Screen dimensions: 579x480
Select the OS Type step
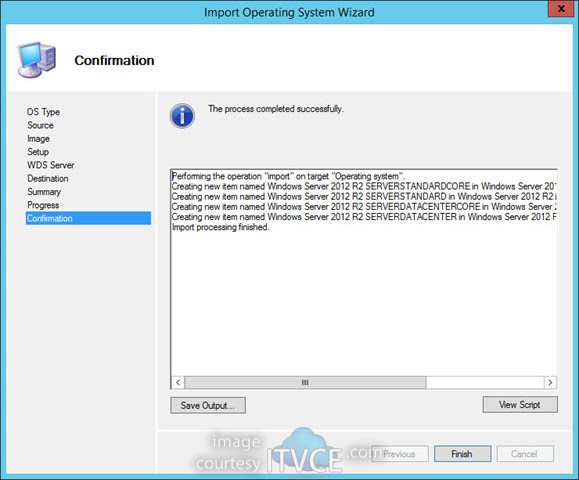point(43,112)
